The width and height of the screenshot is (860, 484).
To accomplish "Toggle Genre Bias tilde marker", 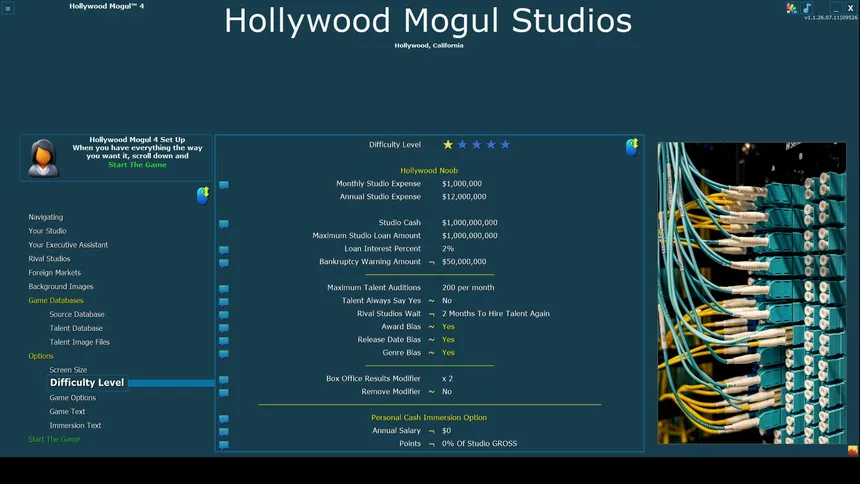I will coord(432,353).
